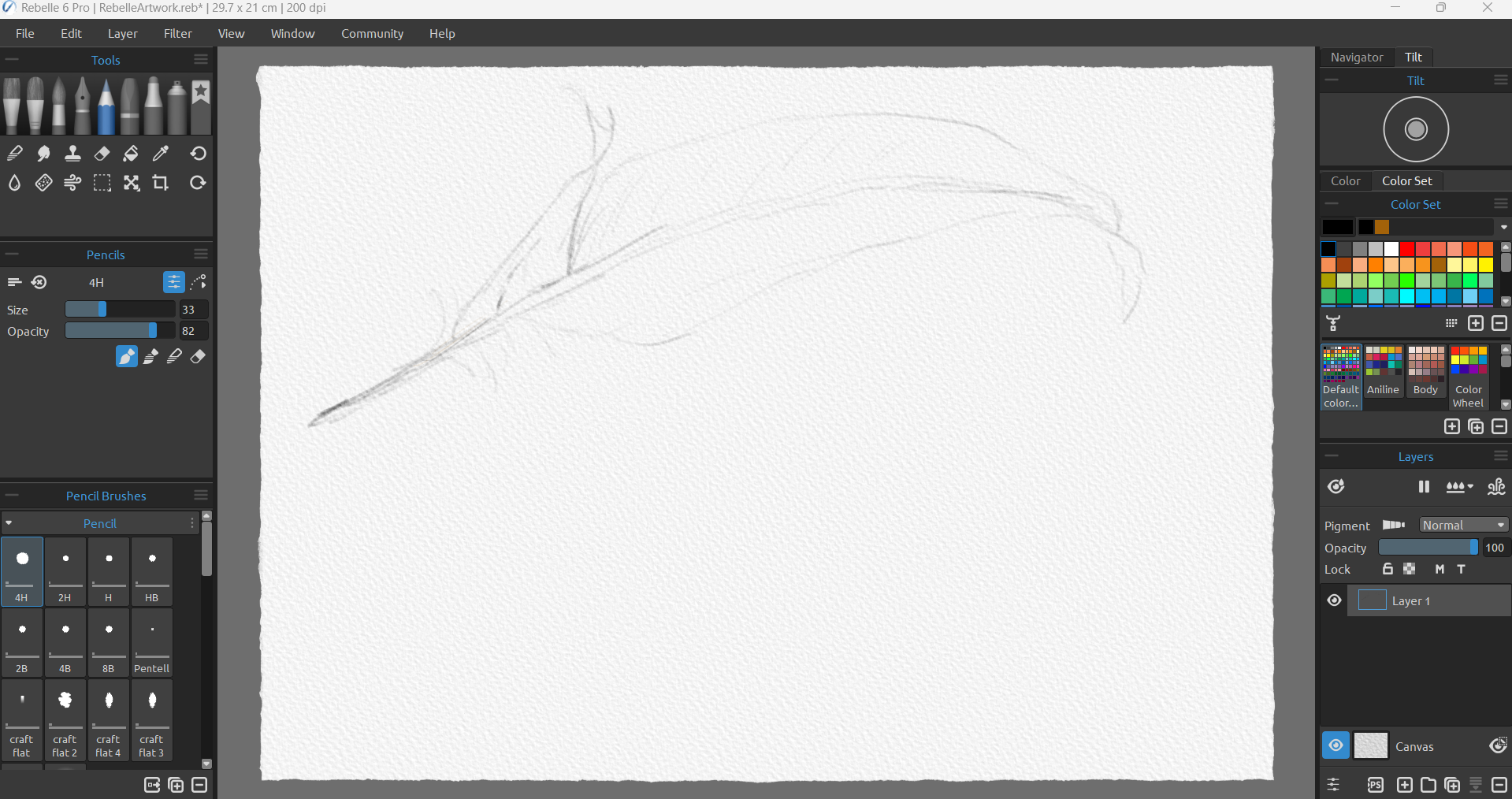The width and height of the screenshot is (1512, 799).
Task: Enable Erase mode in Pencils panel
Action: coord(198,357)
